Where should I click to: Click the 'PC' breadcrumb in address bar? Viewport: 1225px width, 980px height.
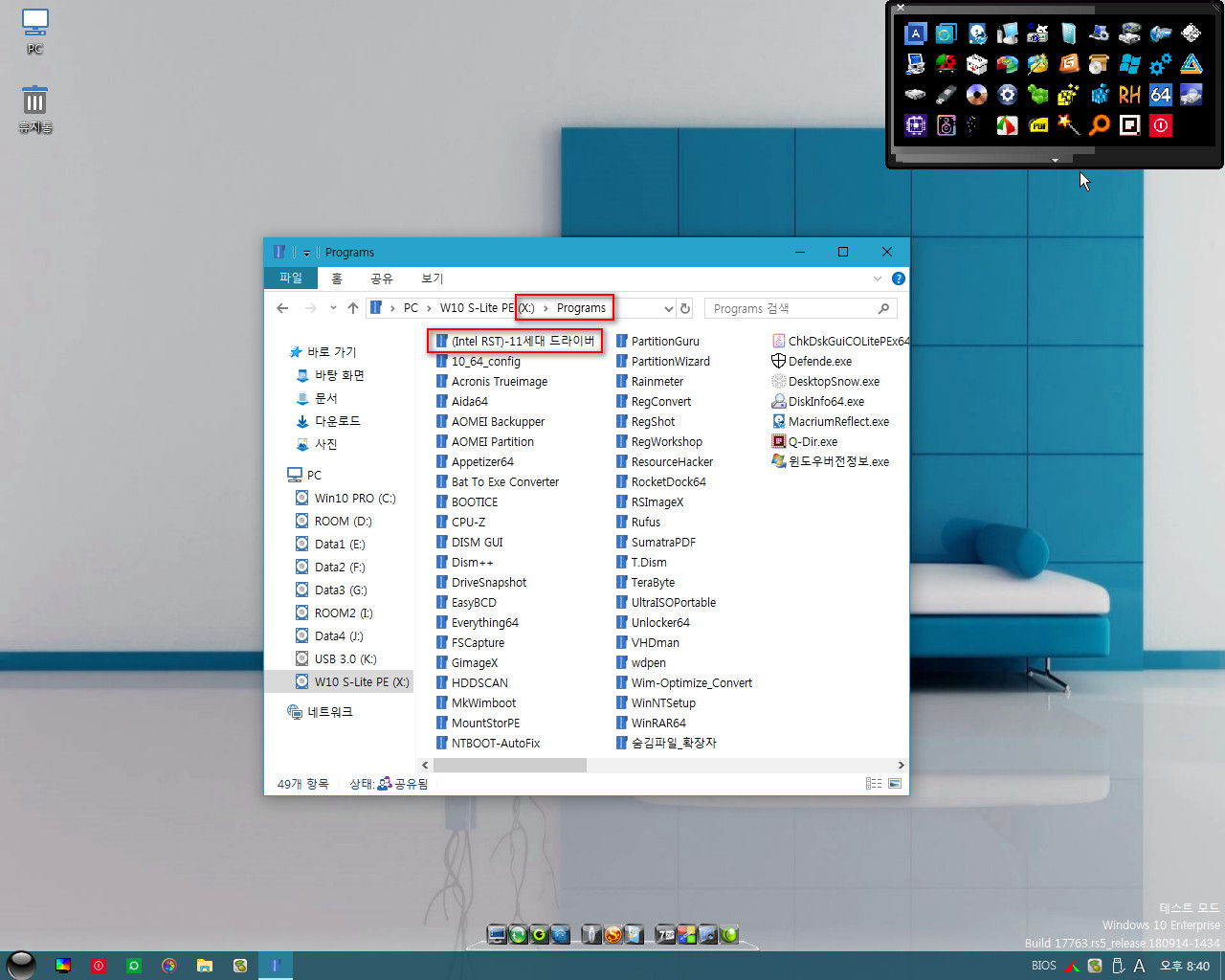tap(411, 308)
